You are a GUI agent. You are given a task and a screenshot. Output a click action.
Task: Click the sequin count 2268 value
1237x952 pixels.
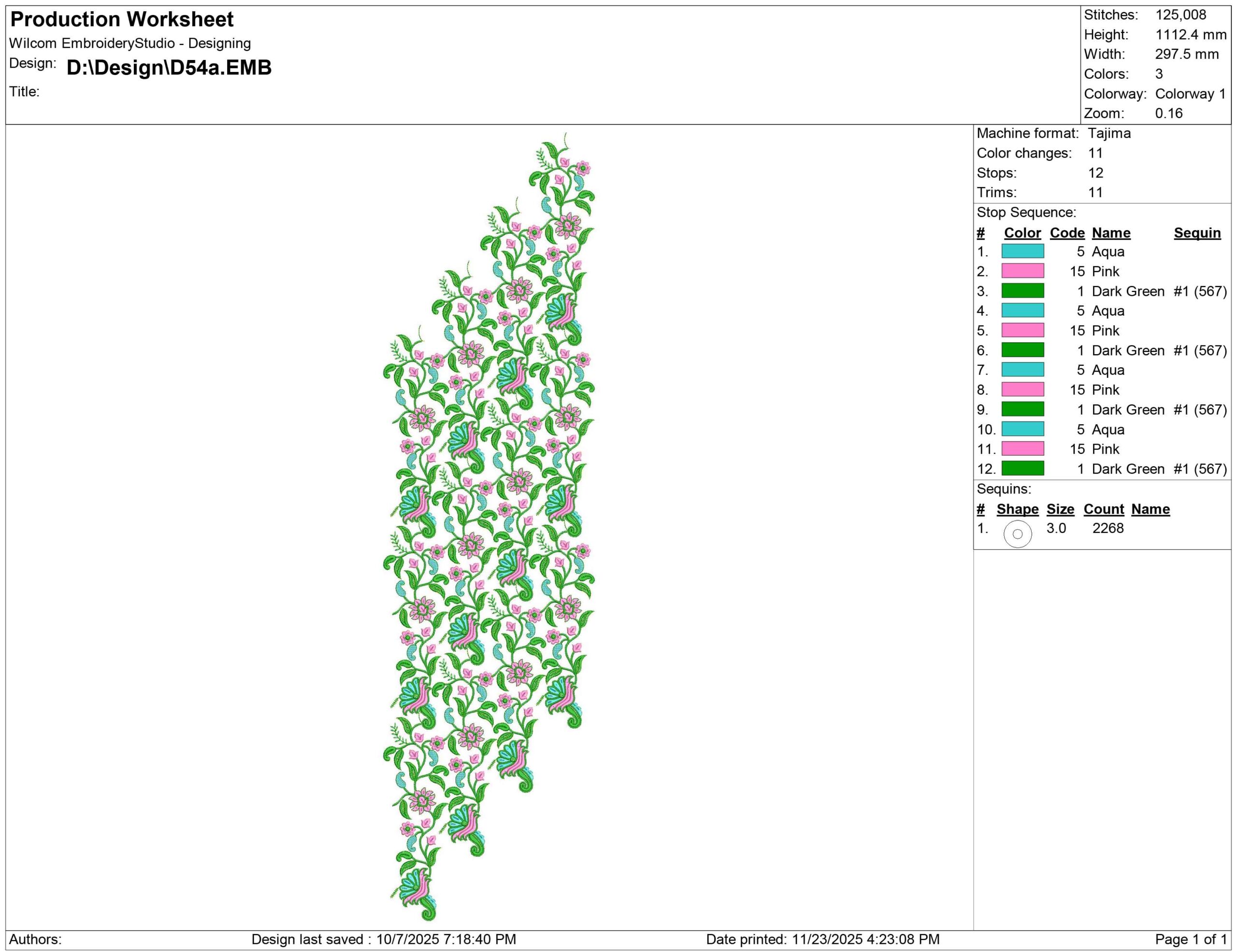click(1108, 528)
